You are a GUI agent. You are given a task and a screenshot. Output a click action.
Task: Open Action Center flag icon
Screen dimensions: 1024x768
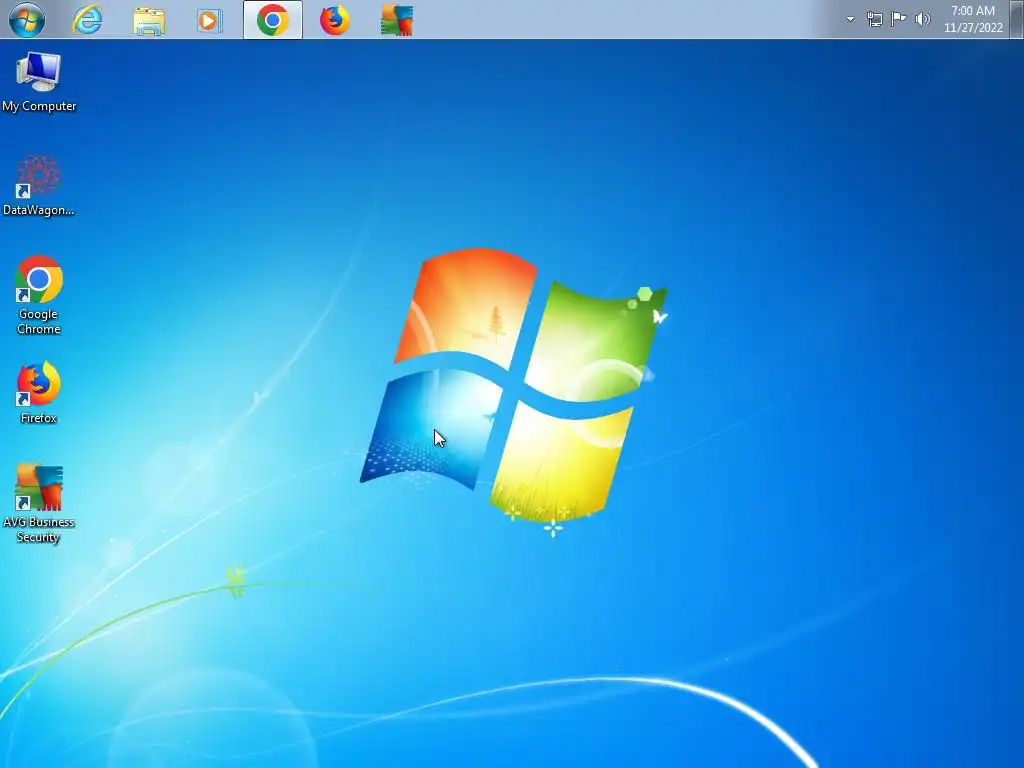point(899,19)
